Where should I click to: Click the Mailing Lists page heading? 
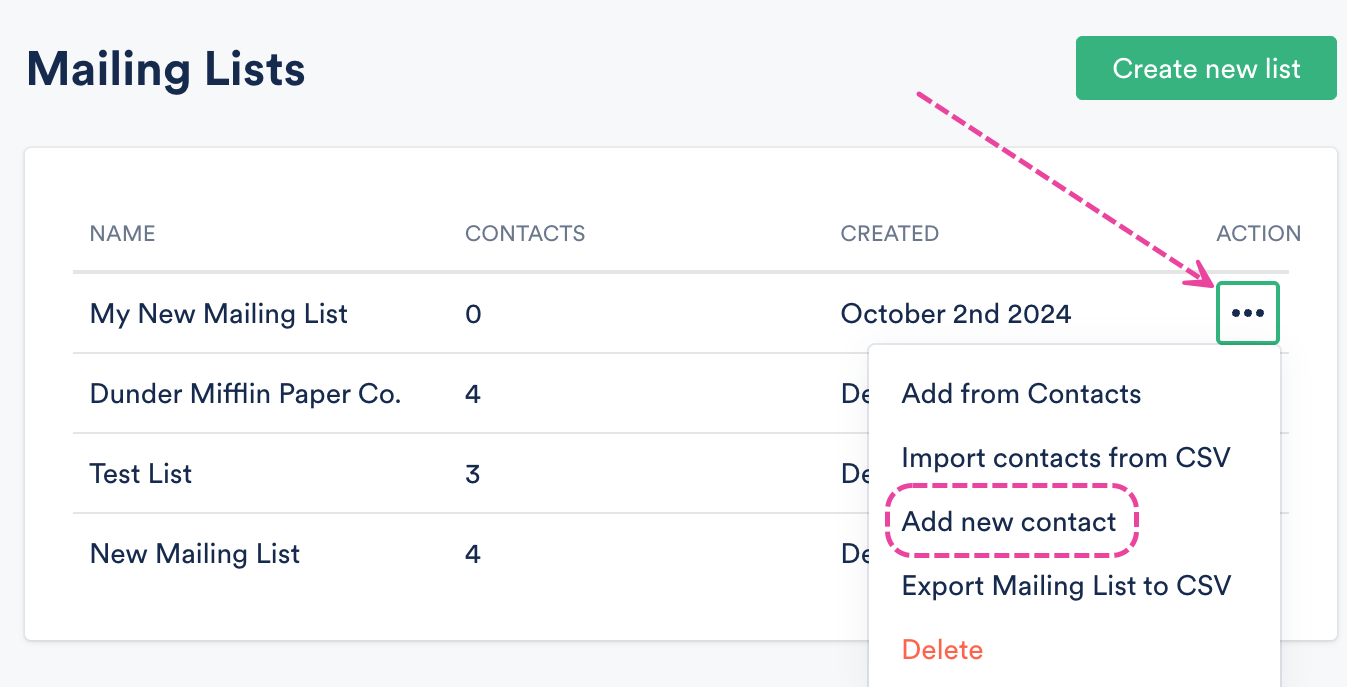click(x=166, y=70)
